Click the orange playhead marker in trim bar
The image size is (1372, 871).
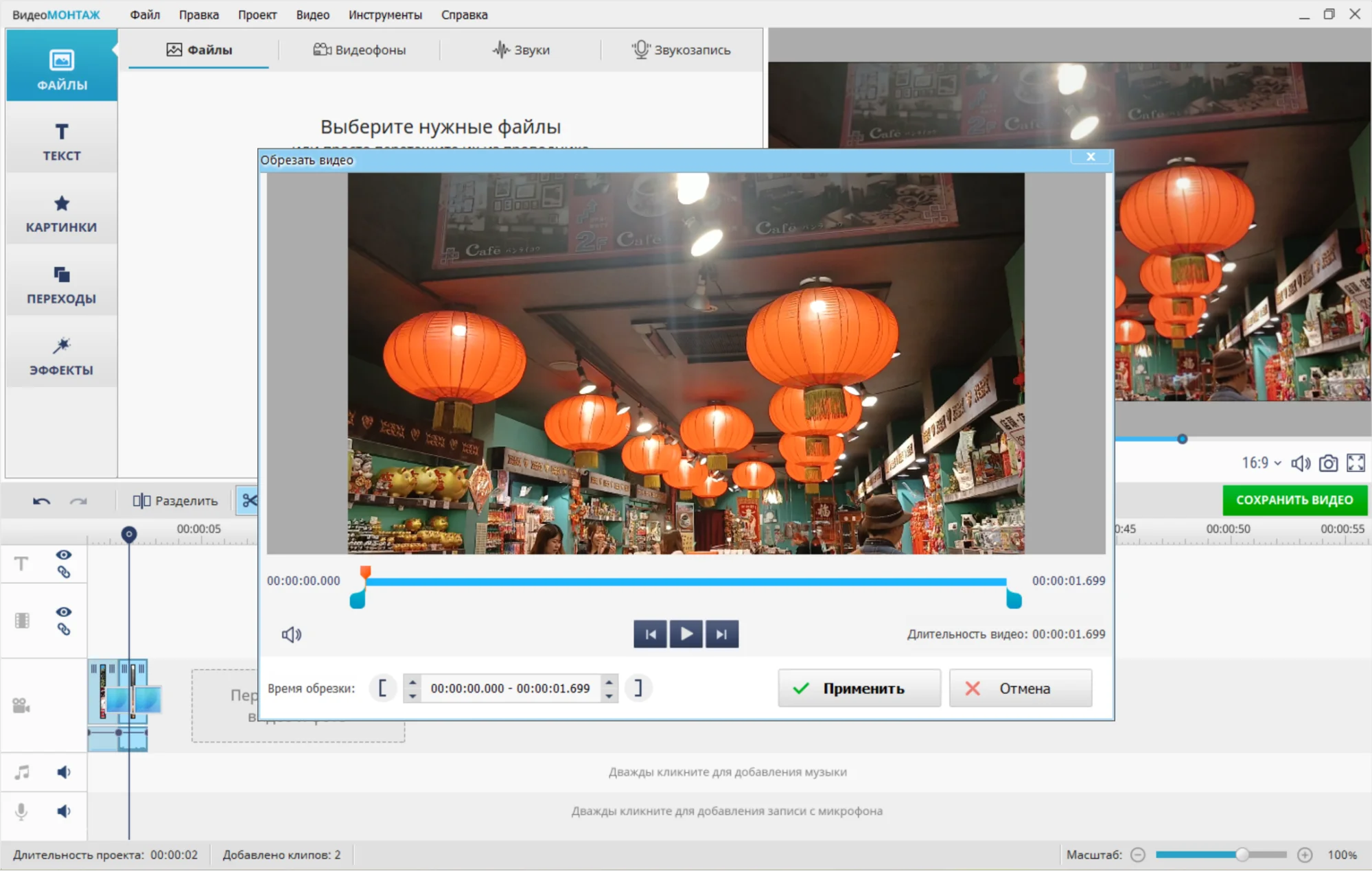tap(366, 572)
